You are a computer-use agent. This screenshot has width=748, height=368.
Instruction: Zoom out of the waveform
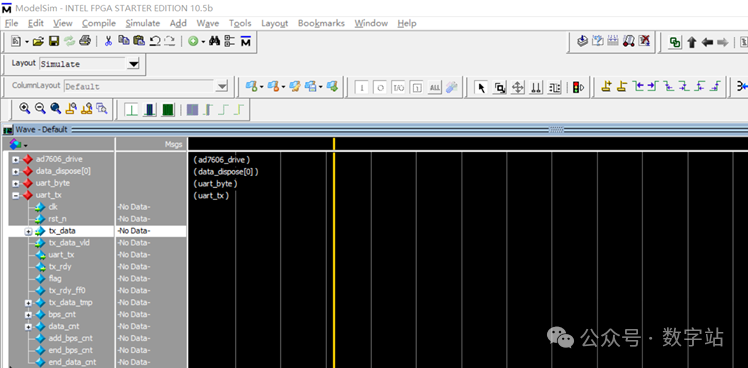click(41, 109)
